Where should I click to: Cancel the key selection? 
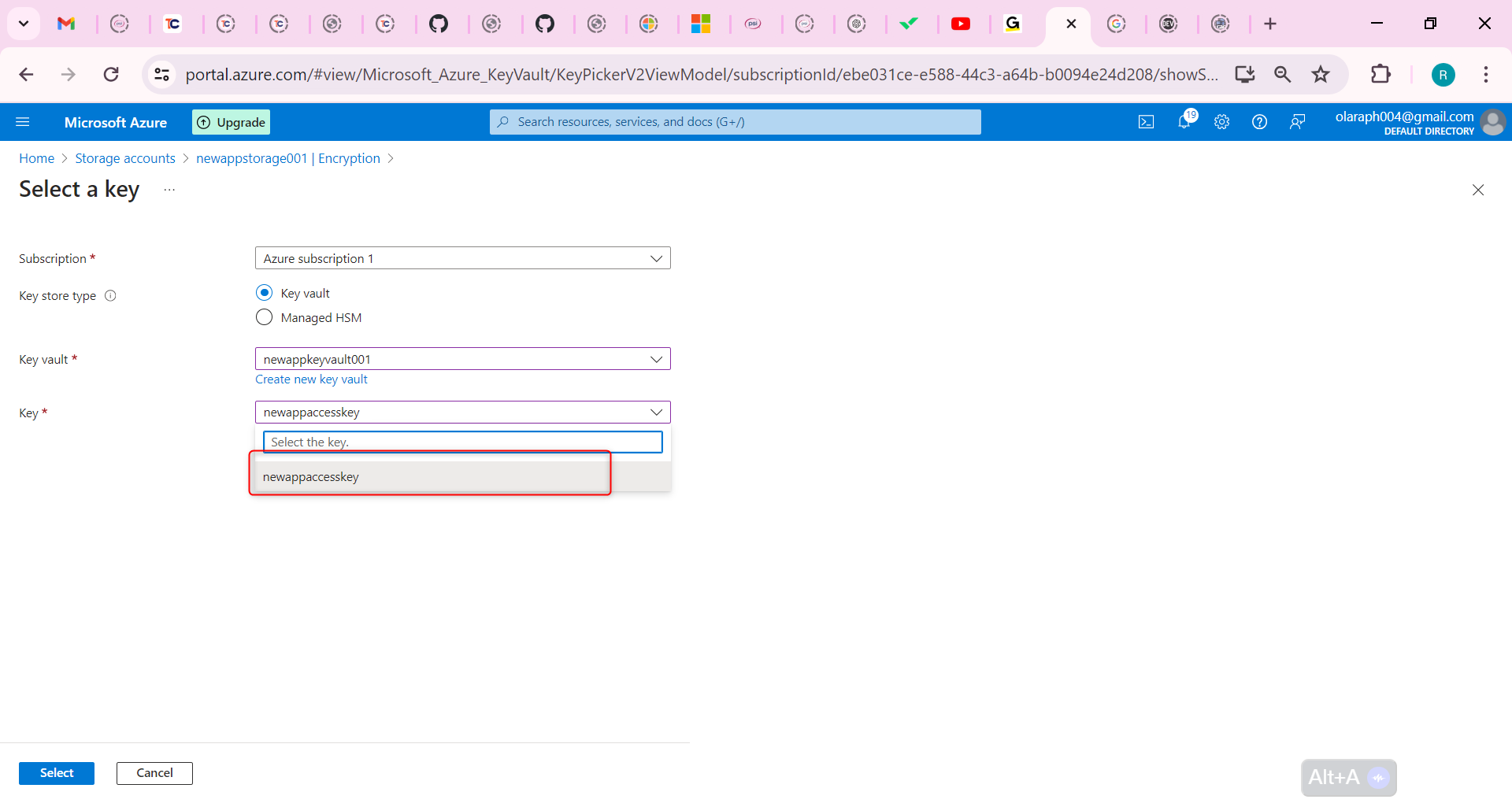point(154,773)
